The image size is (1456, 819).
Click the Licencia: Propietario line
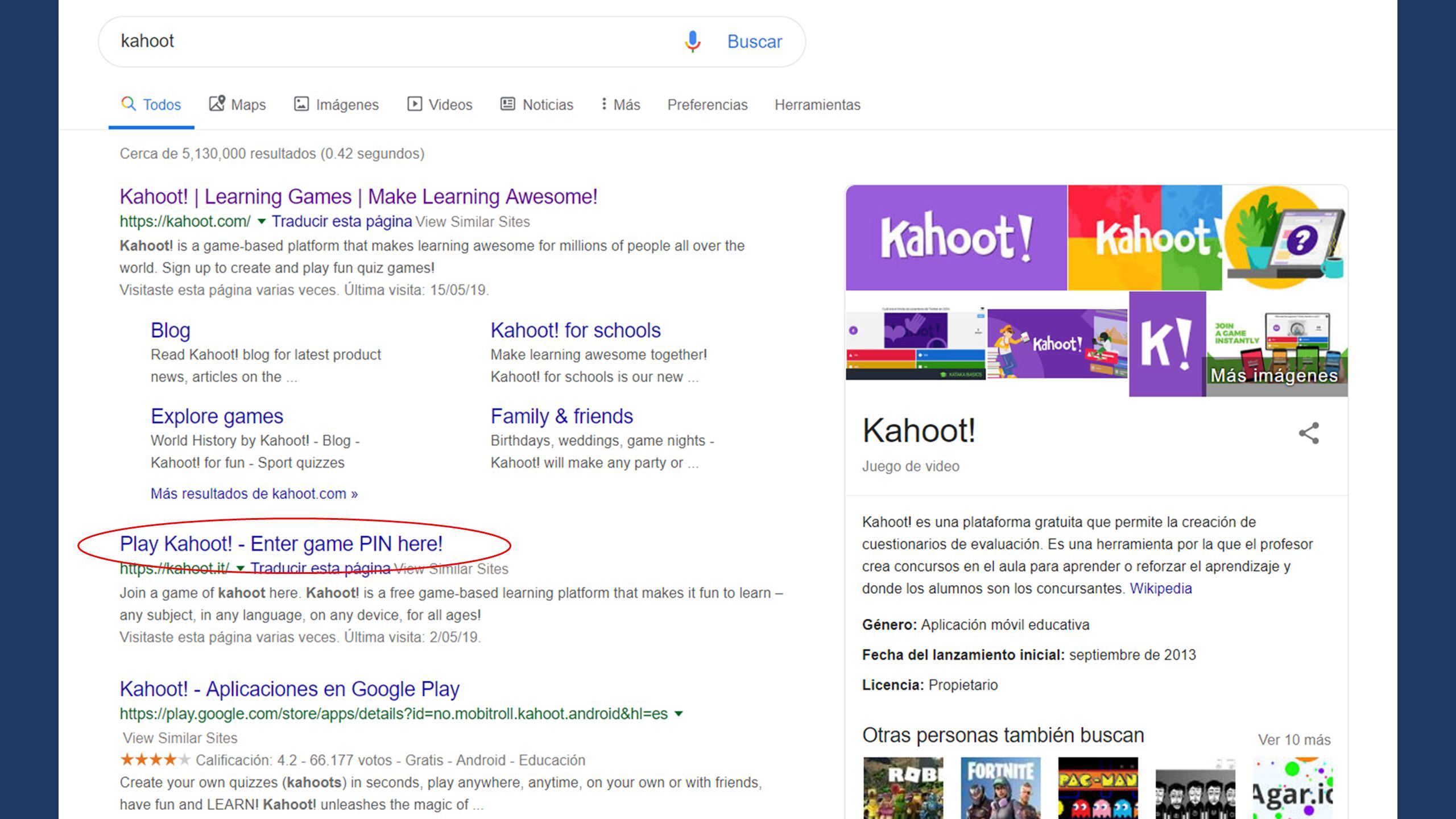pos(930,685)
